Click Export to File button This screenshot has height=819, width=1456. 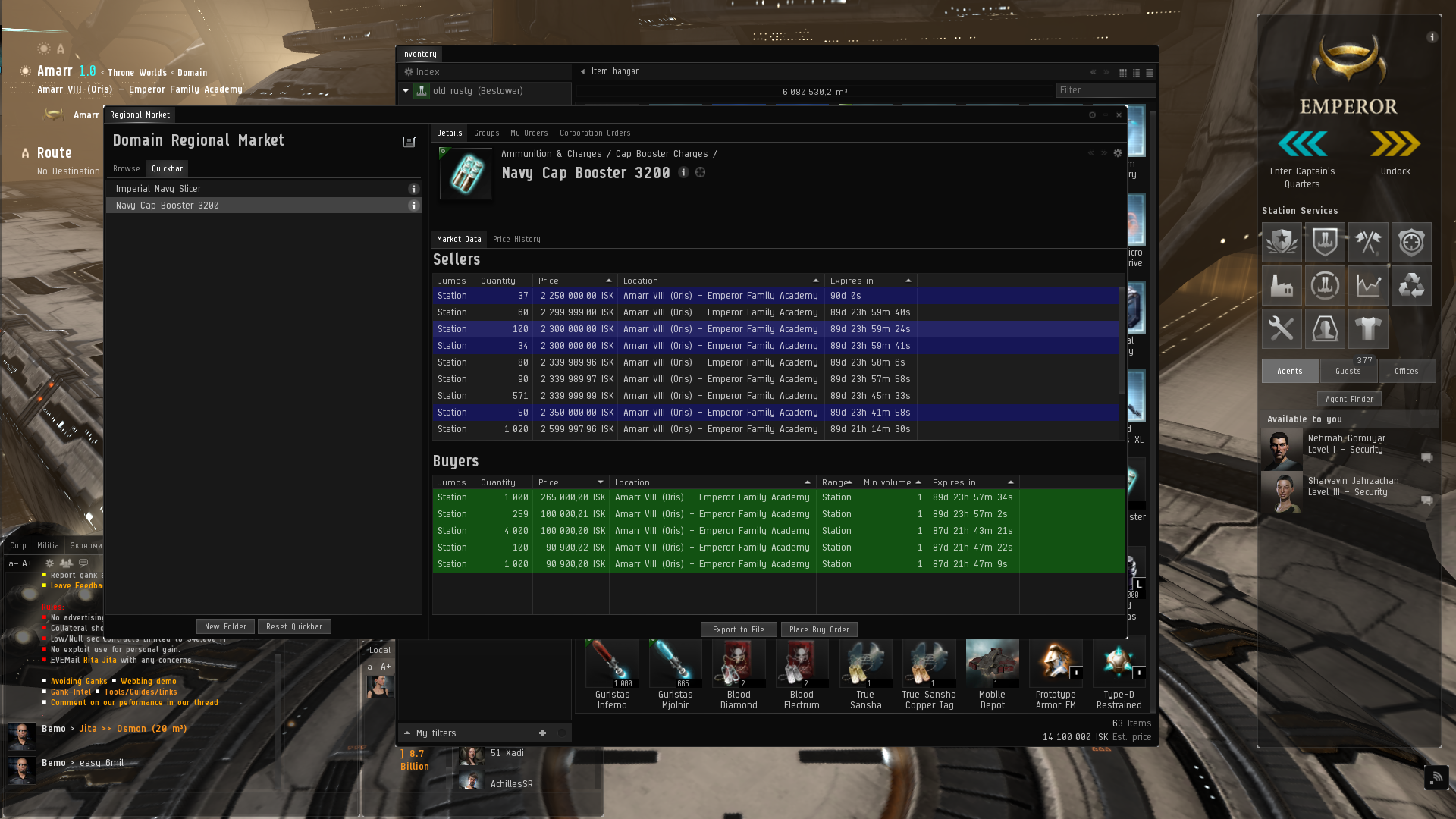739,630
